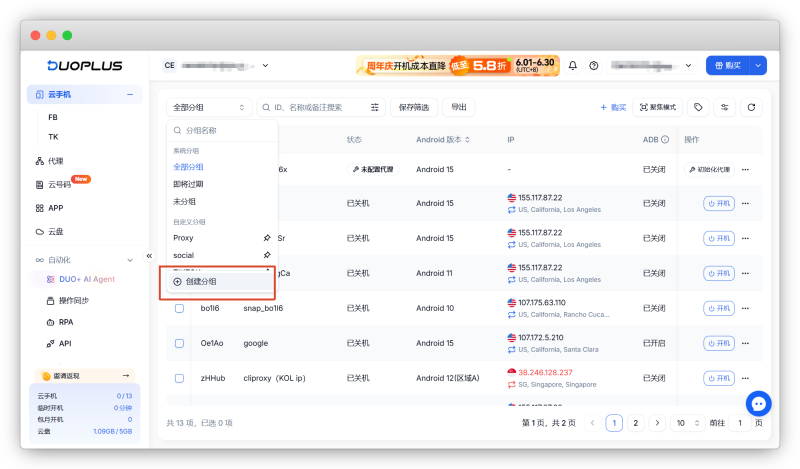Open the help question-mark icon

coord(593,65)
